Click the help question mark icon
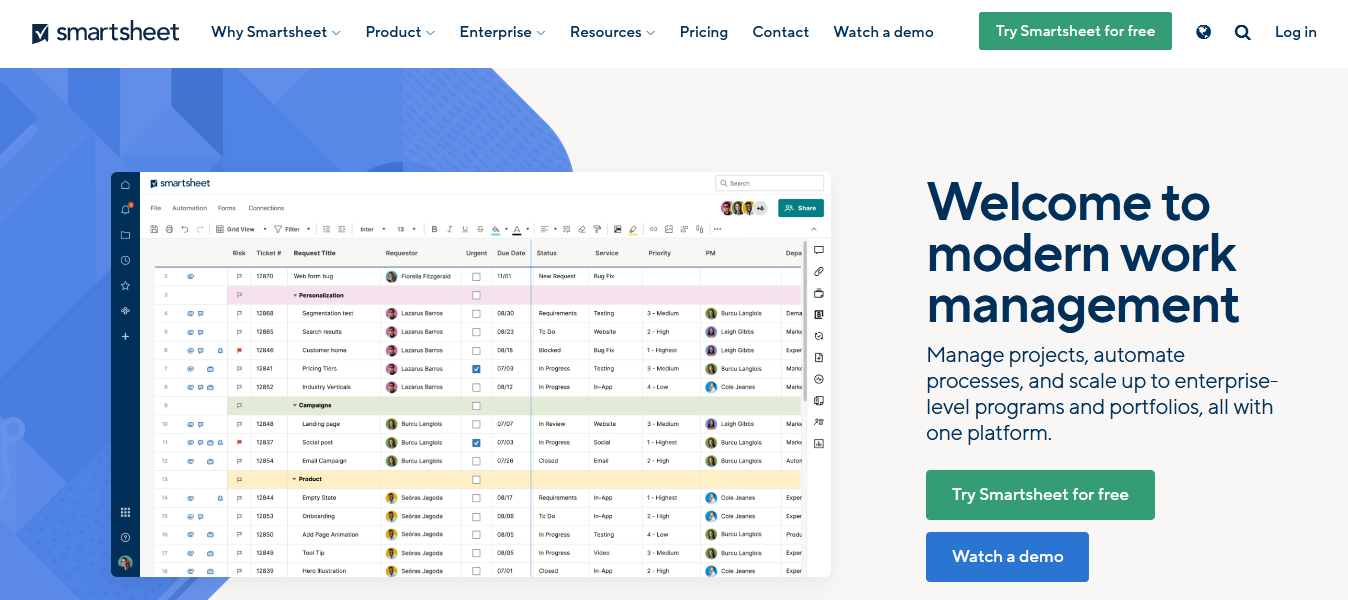 125,537
